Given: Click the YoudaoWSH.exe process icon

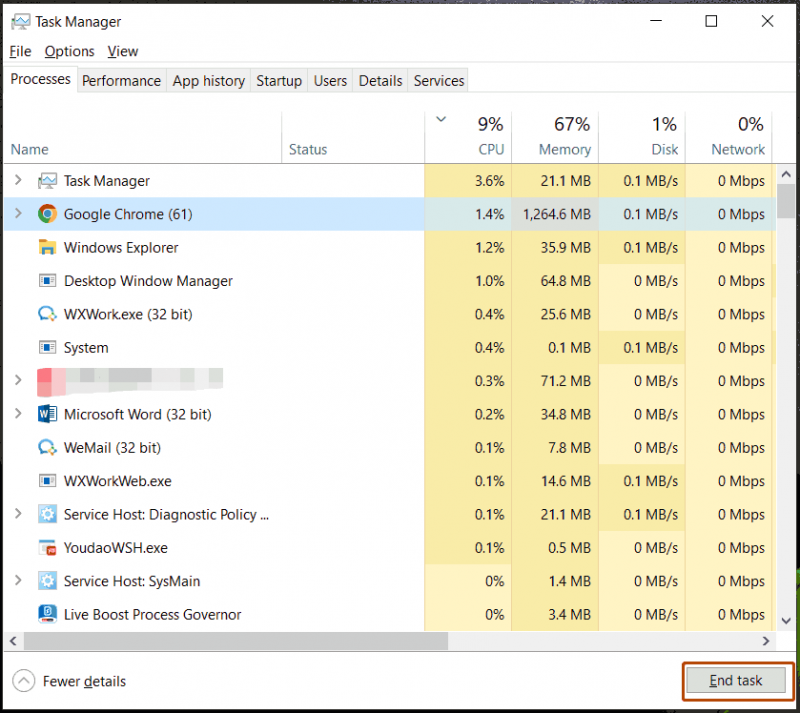Looking at the screenshot, I should coord(47,548).
